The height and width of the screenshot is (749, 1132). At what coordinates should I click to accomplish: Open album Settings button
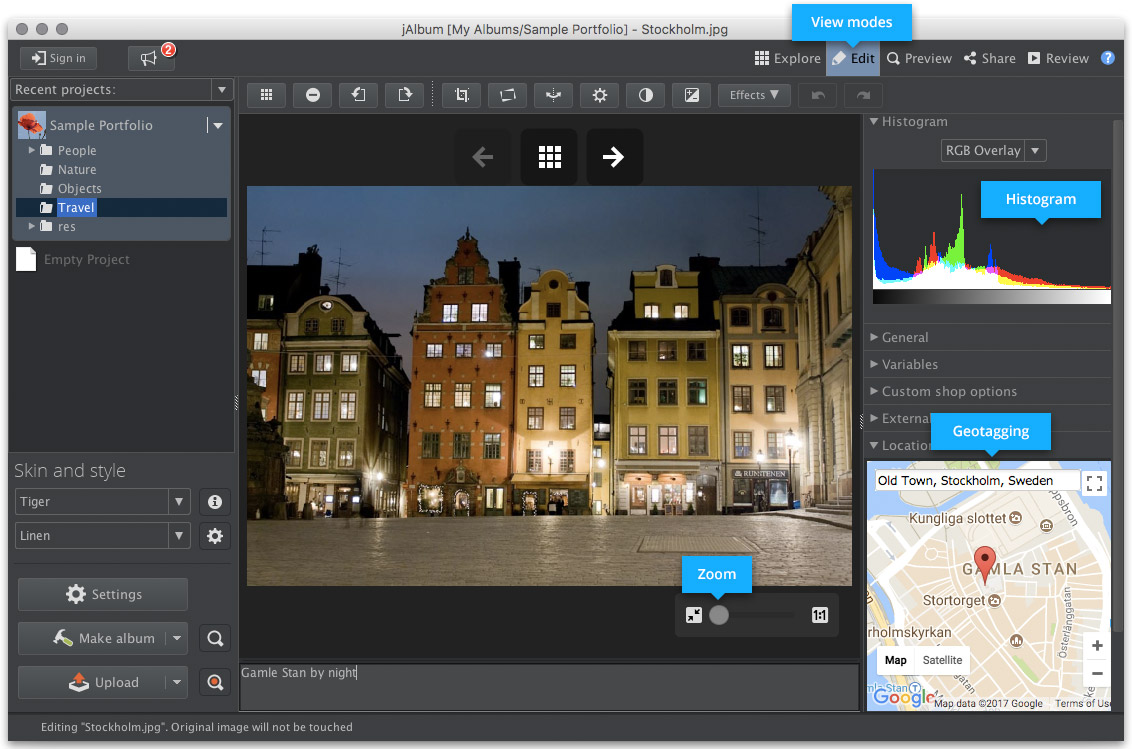point(103,594)
